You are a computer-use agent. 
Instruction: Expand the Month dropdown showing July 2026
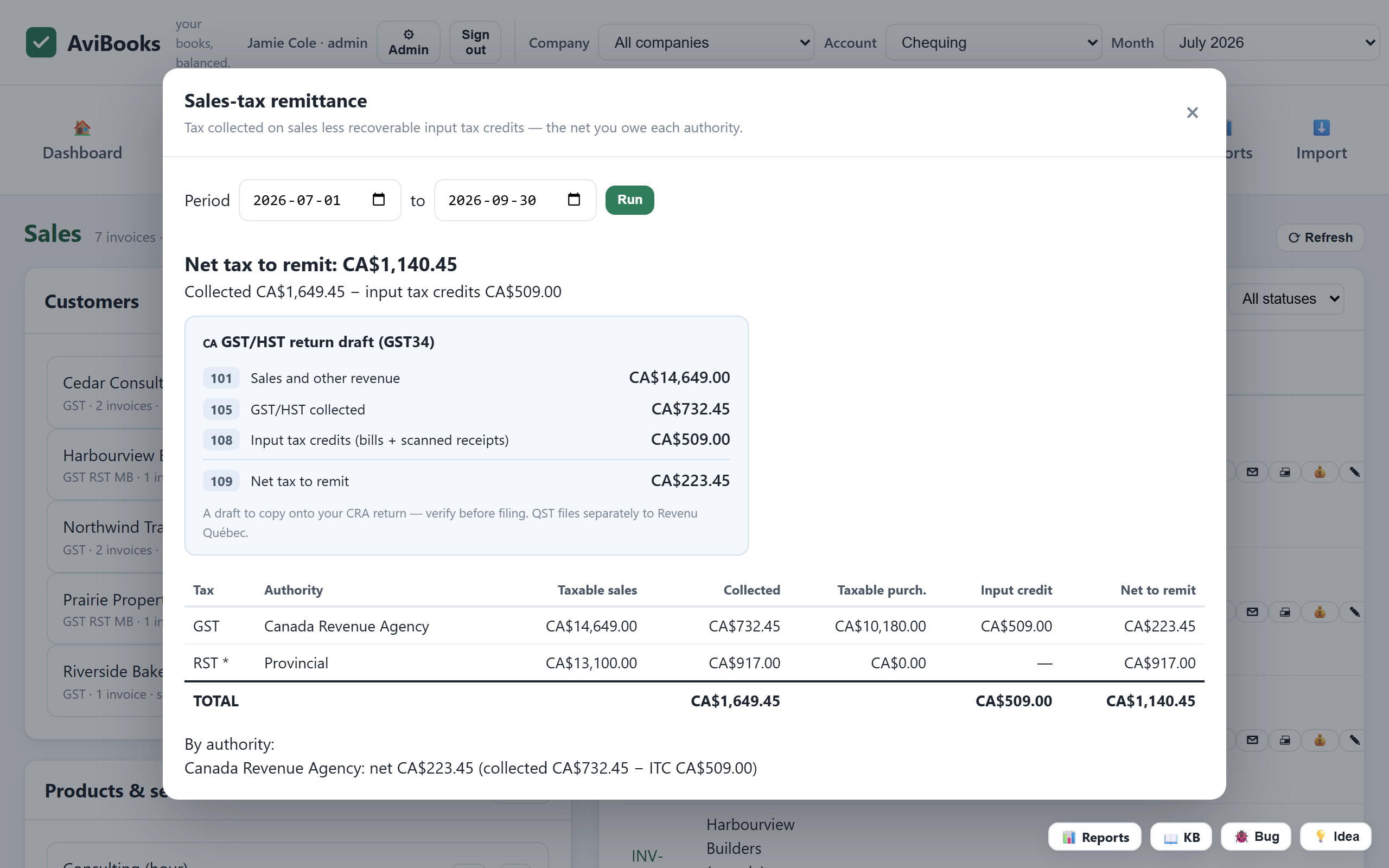click(1271, 42)
